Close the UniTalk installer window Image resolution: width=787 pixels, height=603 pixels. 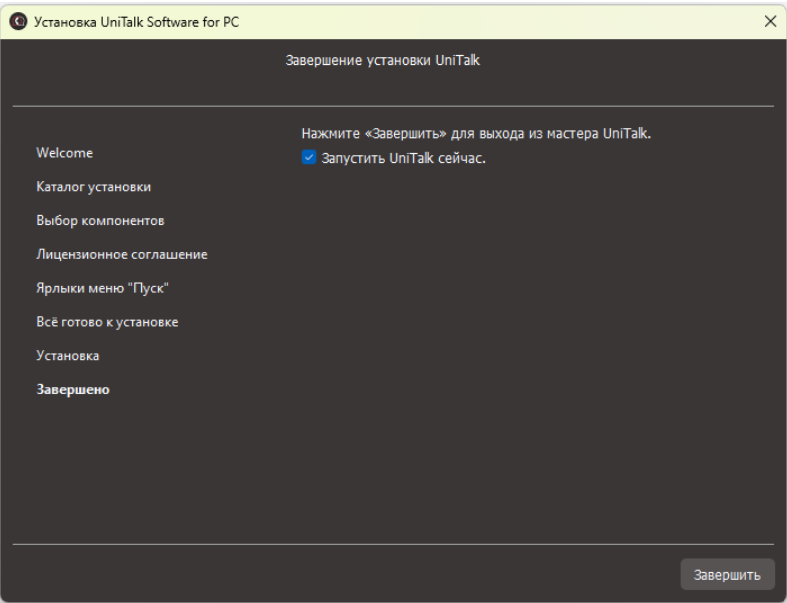(x=770, y=21)
